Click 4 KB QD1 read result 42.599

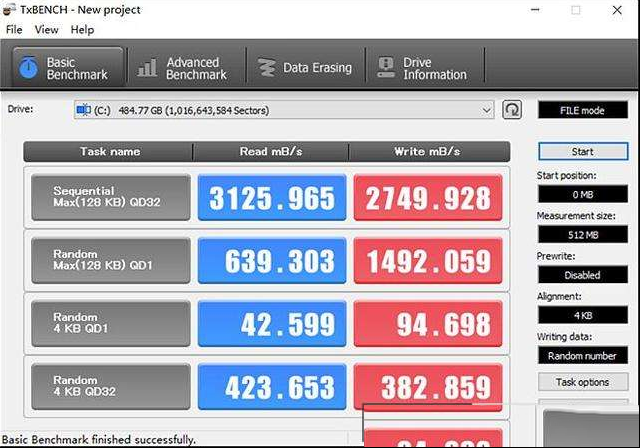272,324
